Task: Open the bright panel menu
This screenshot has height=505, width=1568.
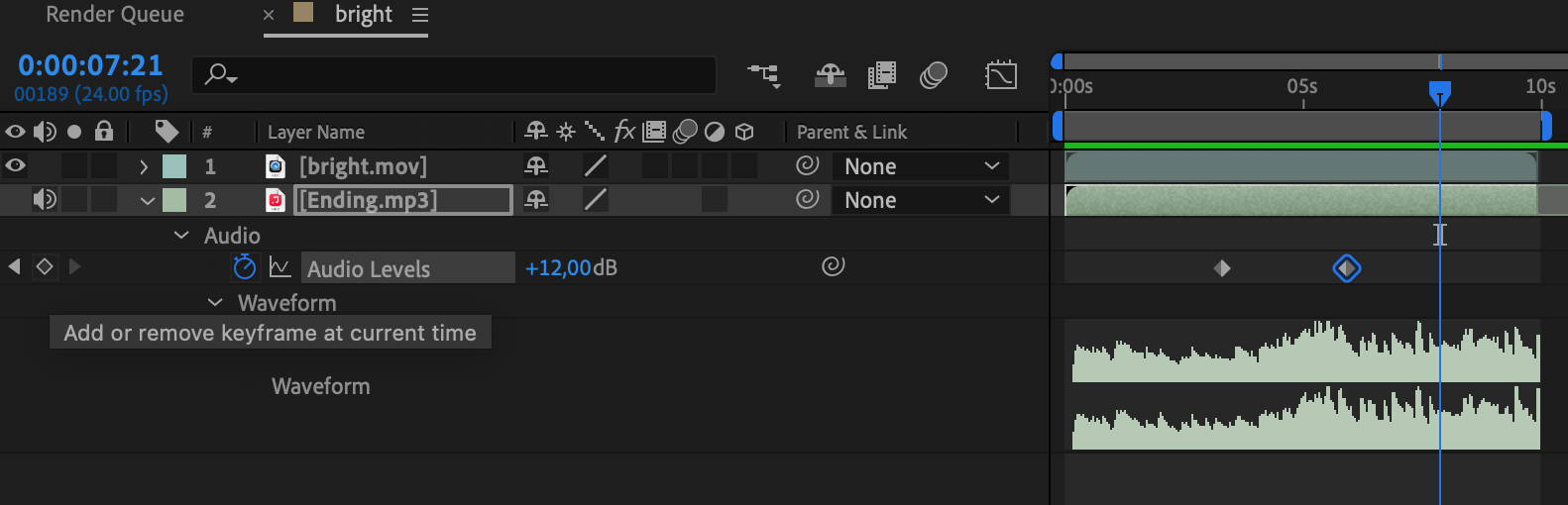Action: pyautogui.click(x=420, y=15)
